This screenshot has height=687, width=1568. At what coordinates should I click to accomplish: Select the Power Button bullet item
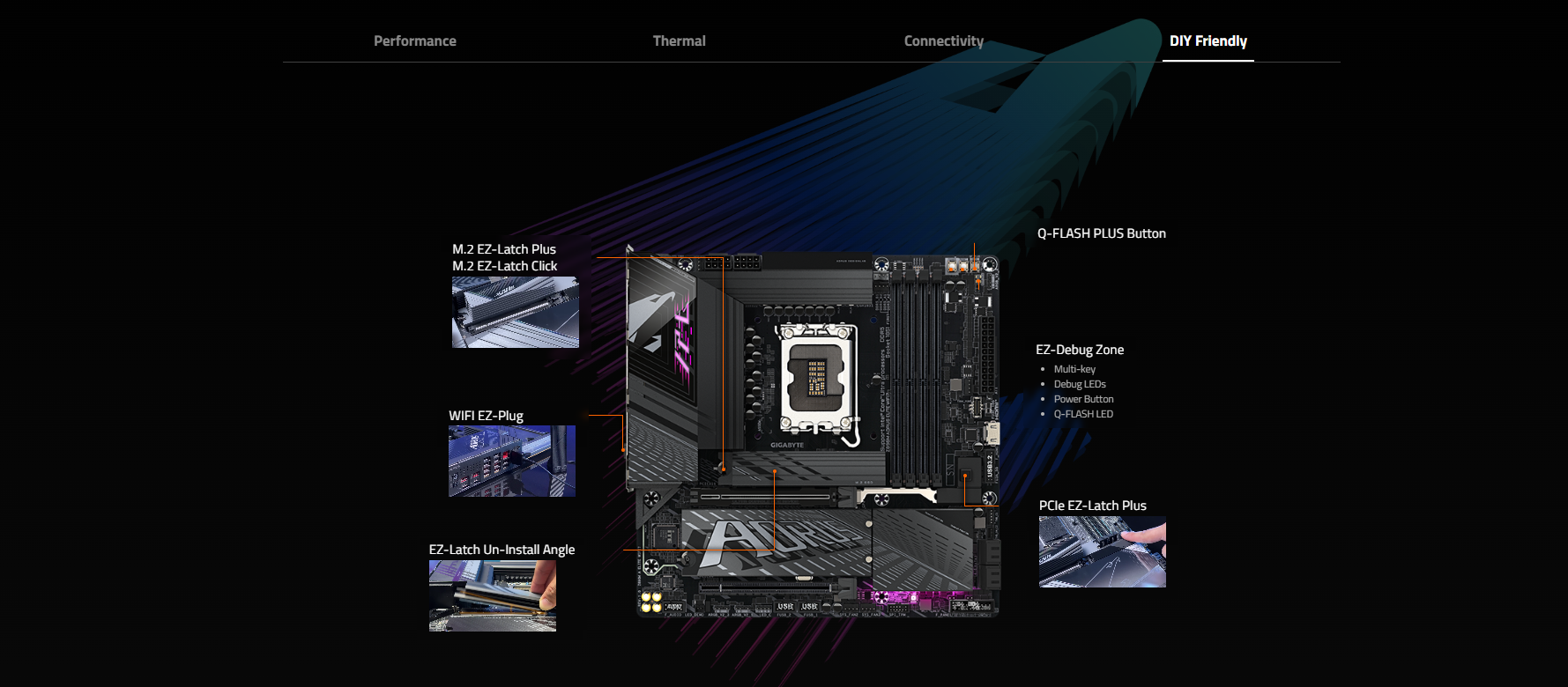[x=1084, y=399]
